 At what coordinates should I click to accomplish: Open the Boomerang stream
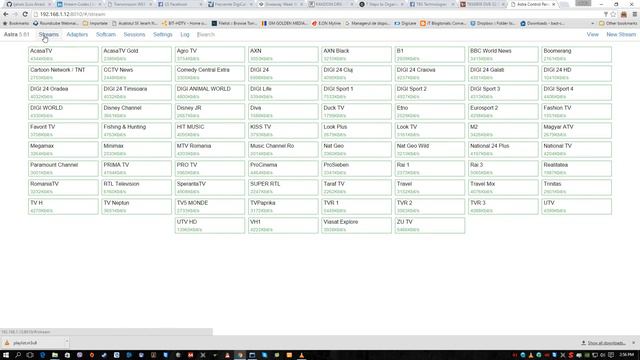click(x=577, y=54)
